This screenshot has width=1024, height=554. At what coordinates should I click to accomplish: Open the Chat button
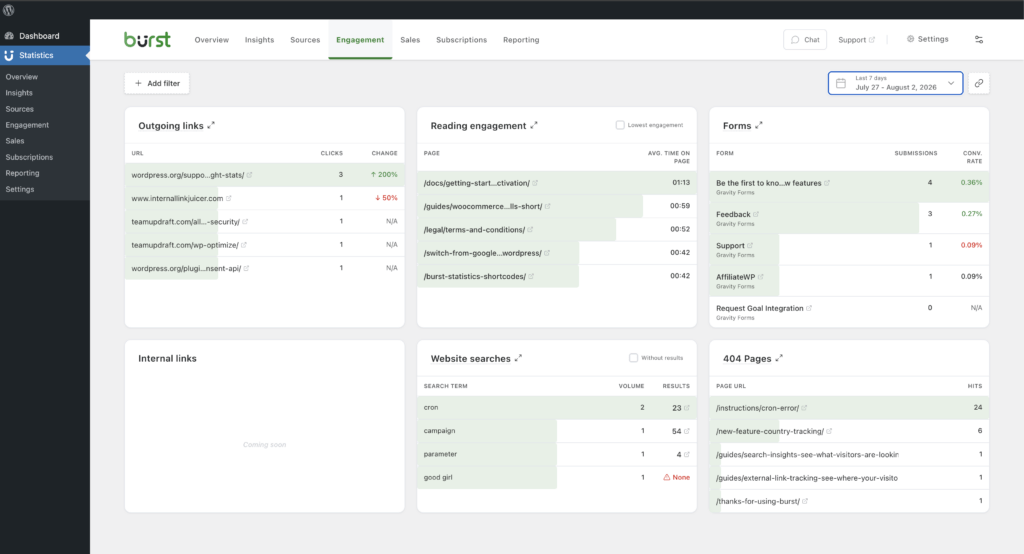click(x=805, y=40)
